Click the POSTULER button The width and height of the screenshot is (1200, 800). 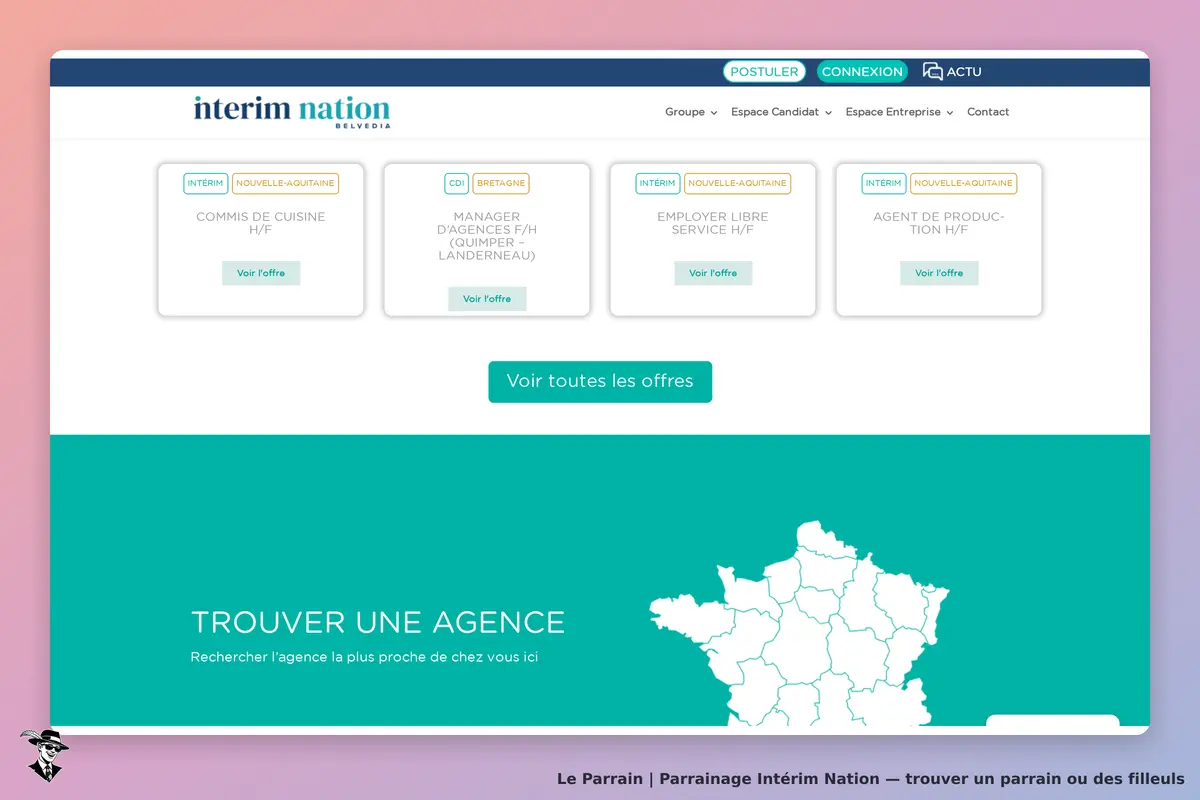764,72
